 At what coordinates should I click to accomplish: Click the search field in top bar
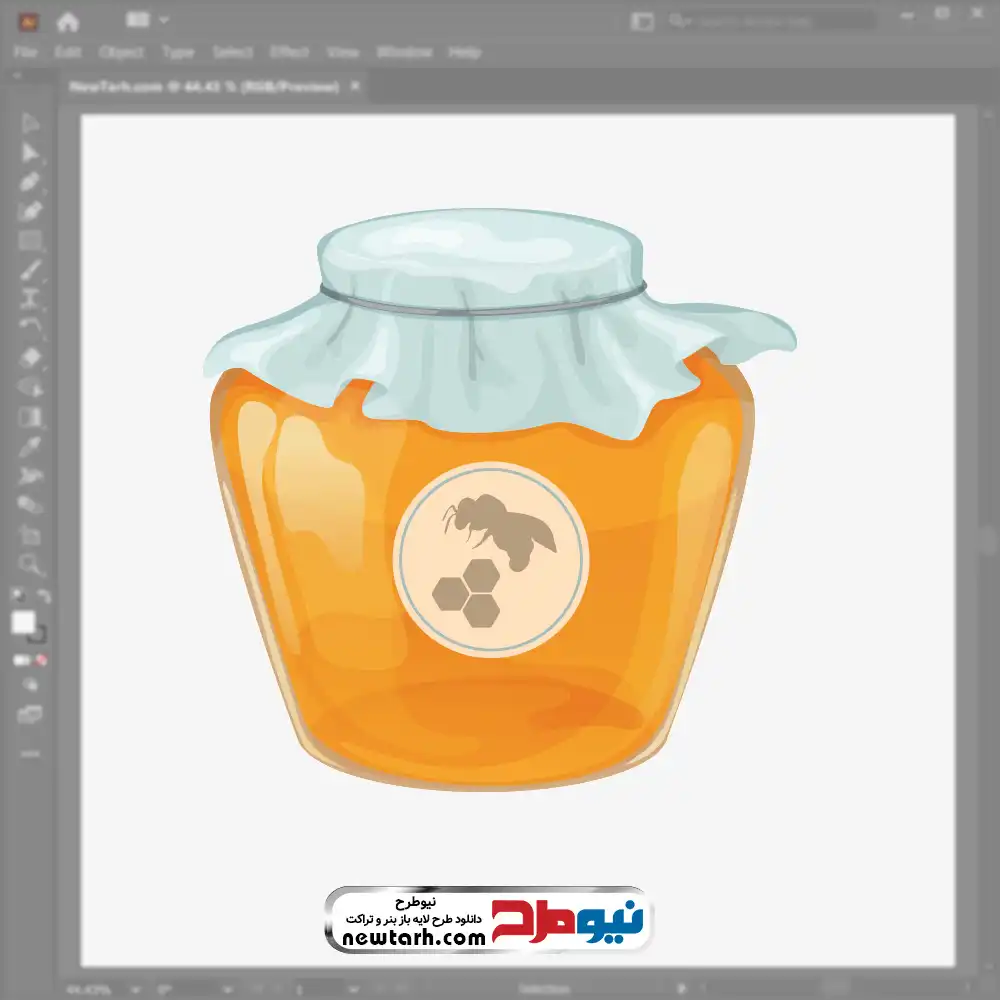[x=780, y=21]
